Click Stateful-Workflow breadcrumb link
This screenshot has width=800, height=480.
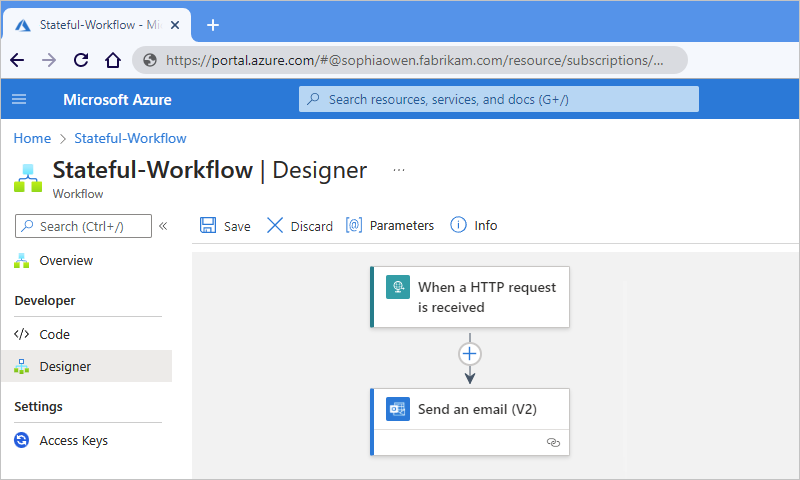click(130, 139)
